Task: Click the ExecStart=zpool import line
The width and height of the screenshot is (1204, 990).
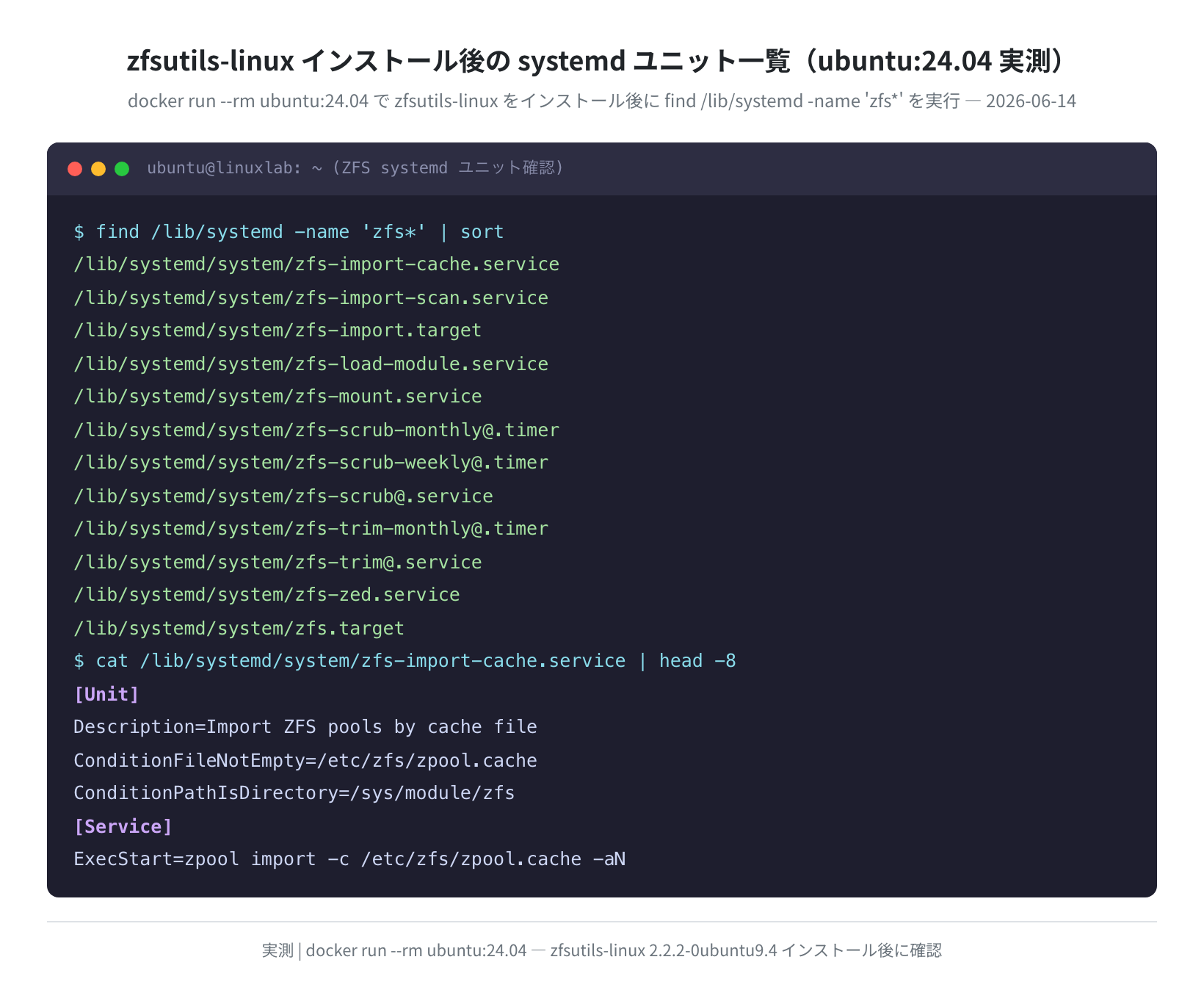Action: point(349,859)
